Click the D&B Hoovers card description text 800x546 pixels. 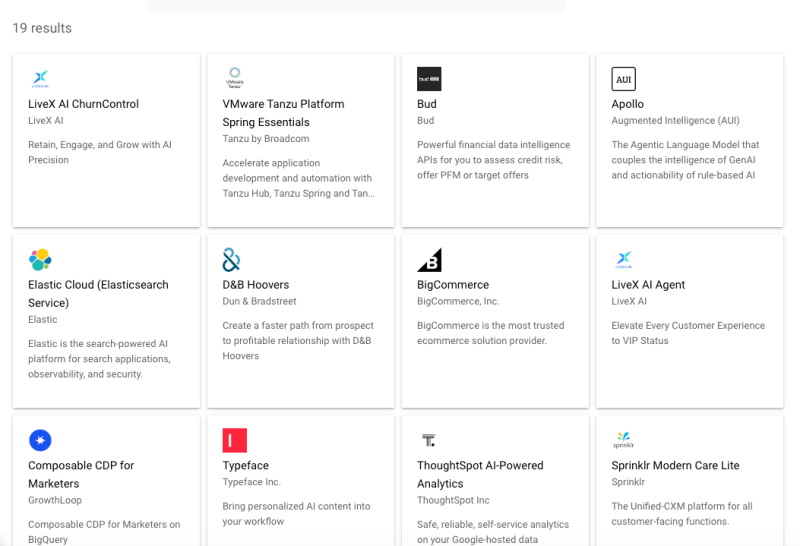298,341
